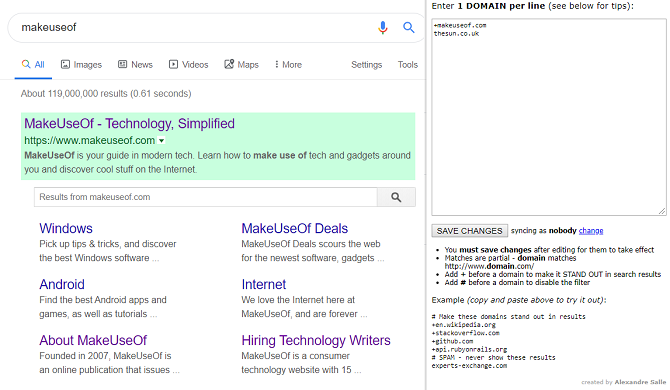Click the Results from makeuseof.com search field
This screenshot has width=670, height=390.
point(206,197)
